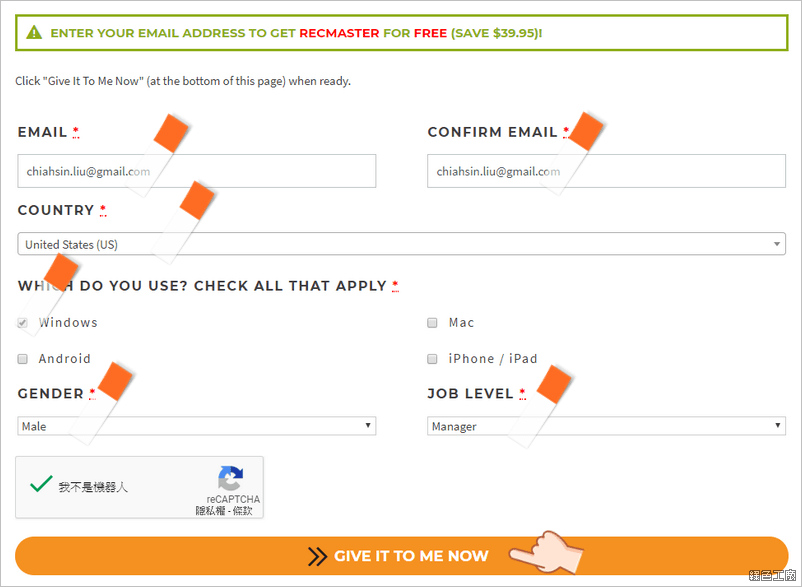Open the Country dropdown showing United States
802x587 pixels.
tap(402, 244)
